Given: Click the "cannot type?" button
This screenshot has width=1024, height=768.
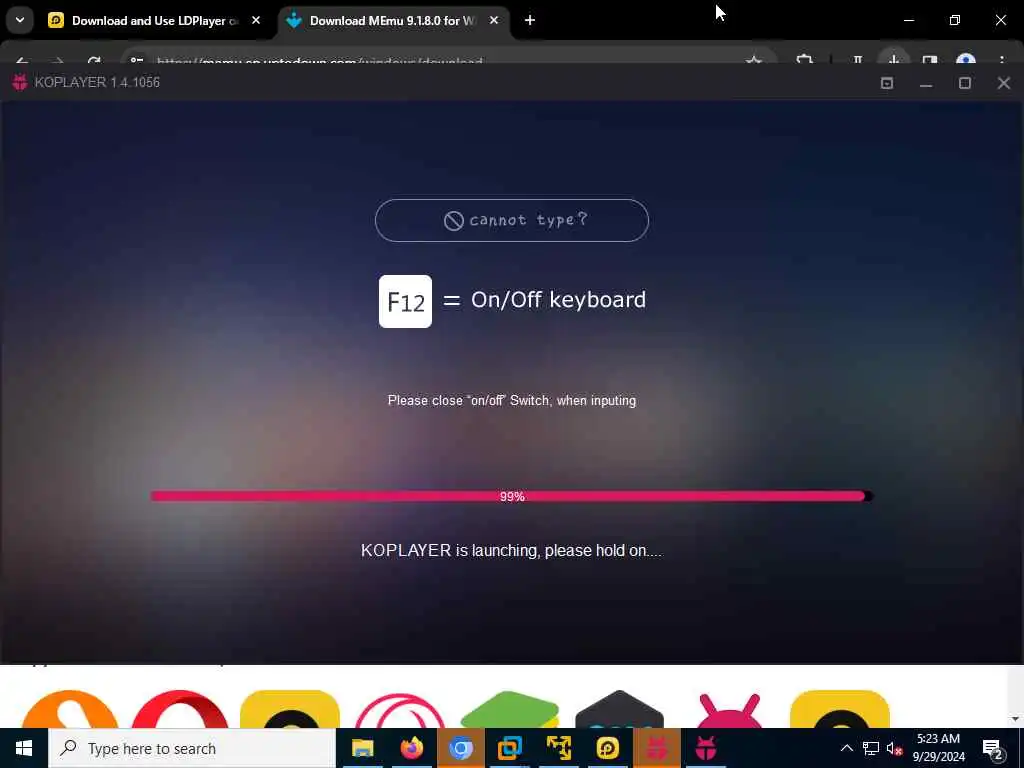Looking at the screenshot, I should [x=511, y=220].
